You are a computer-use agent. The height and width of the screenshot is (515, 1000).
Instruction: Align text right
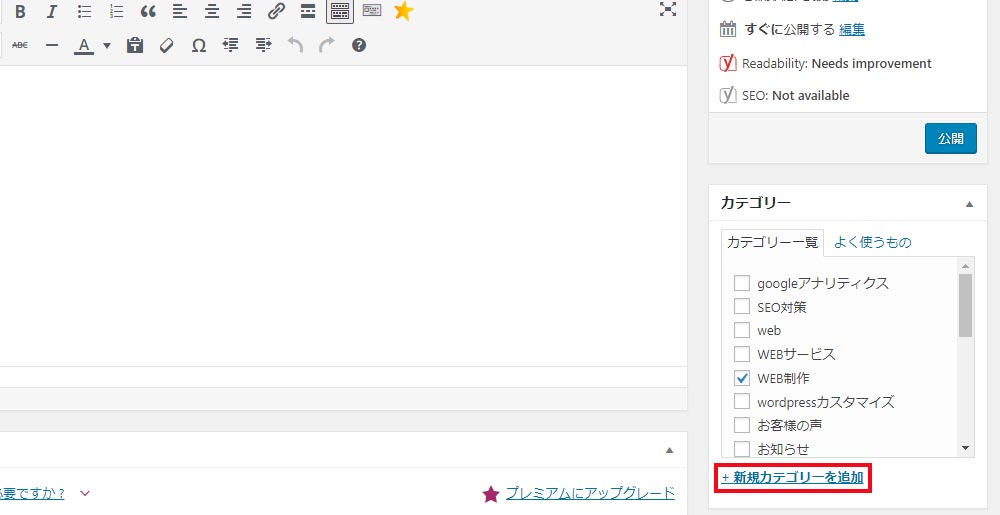tap(244, 11)
